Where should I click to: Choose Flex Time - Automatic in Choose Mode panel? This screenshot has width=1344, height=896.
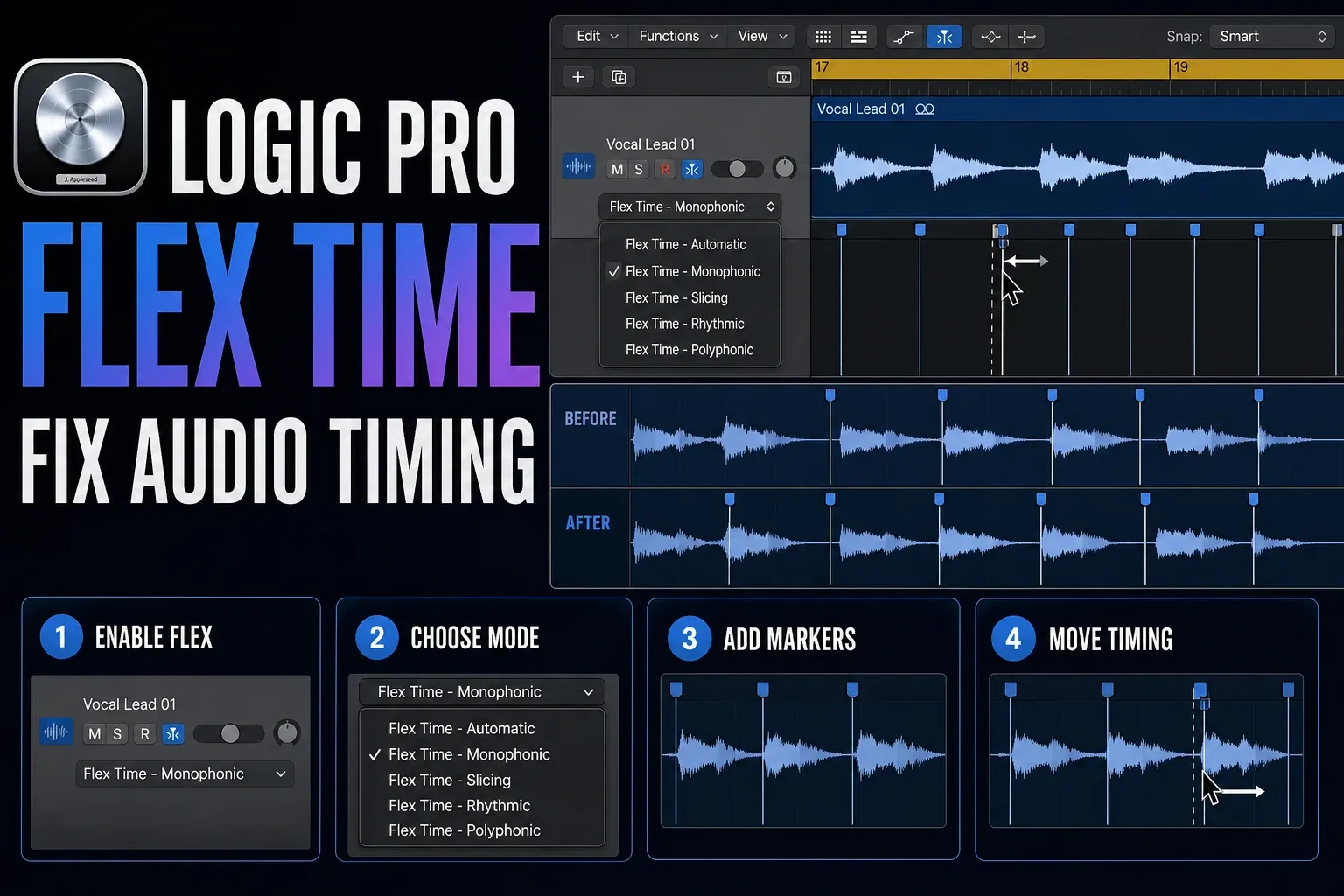[461, 728]
